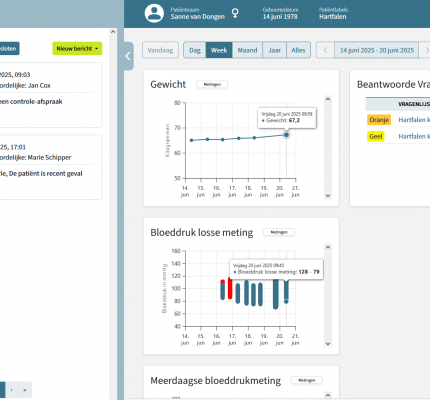Select the Dag view tab
This screenshot has height=400, width=430.
[x=195, y=50]
